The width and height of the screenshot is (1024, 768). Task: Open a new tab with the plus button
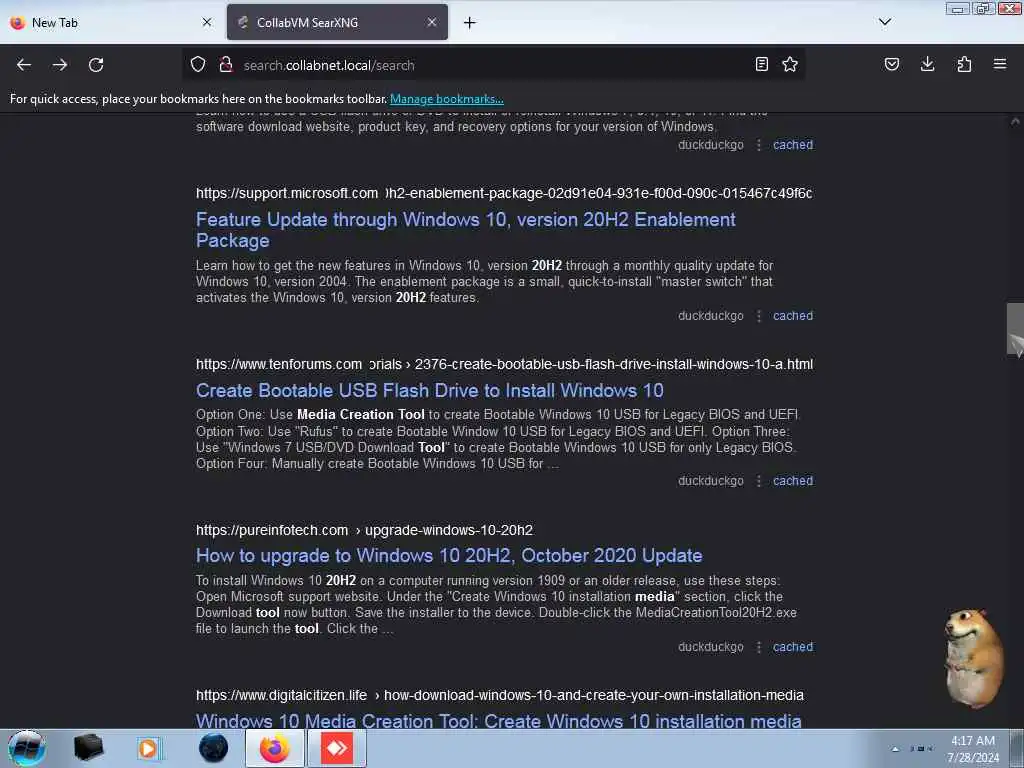click(470, 23)
